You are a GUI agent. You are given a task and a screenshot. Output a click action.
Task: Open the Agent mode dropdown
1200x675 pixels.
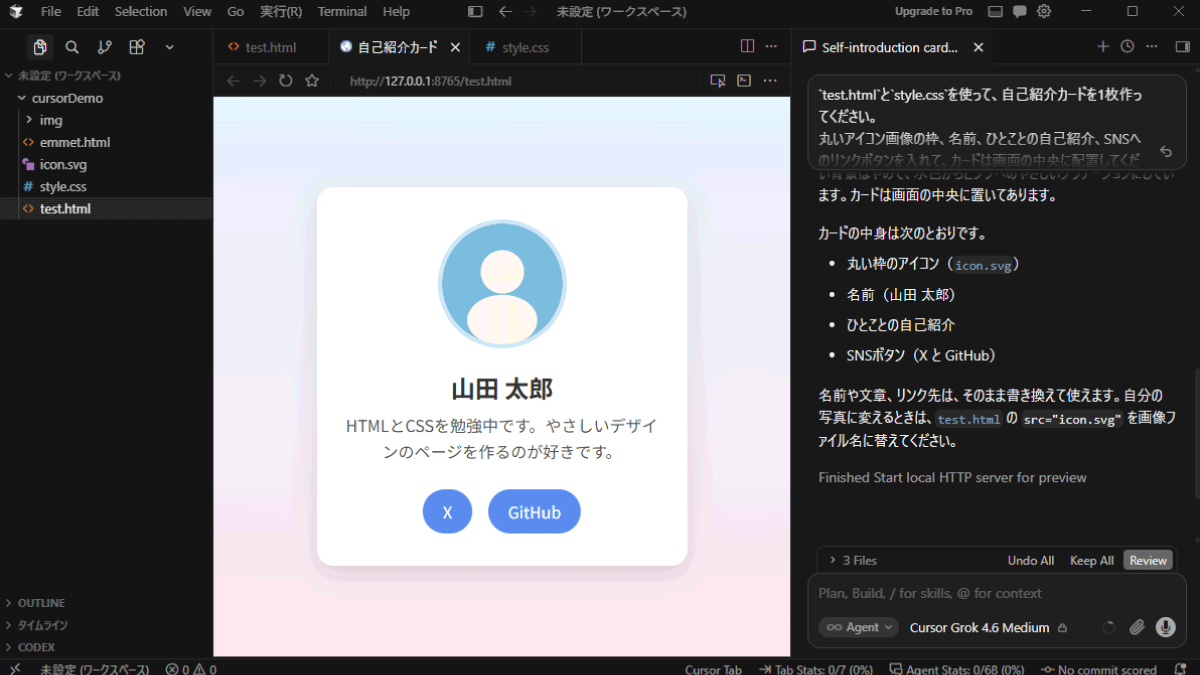(859, 627)
